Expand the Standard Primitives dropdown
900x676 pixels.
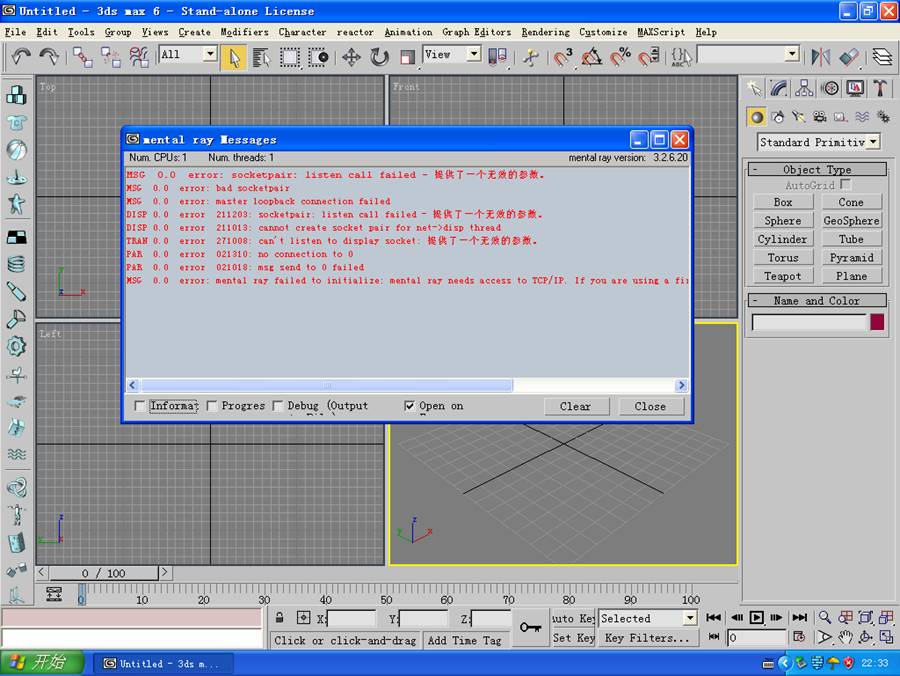click(x=873, y=142)
